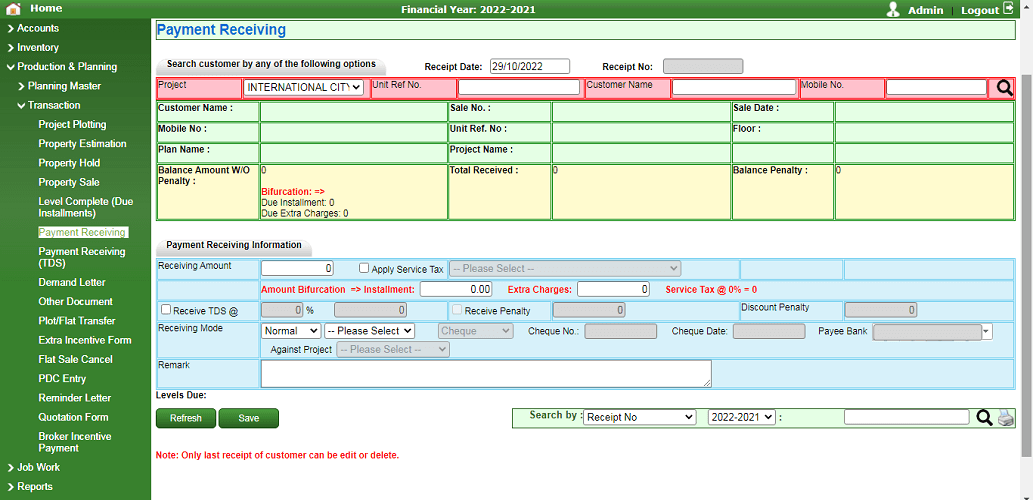The width and height of the screenshot is (1033, 500).
Task: Click the Refresh button
Action: pyautogui.click(x=186, y=419)
